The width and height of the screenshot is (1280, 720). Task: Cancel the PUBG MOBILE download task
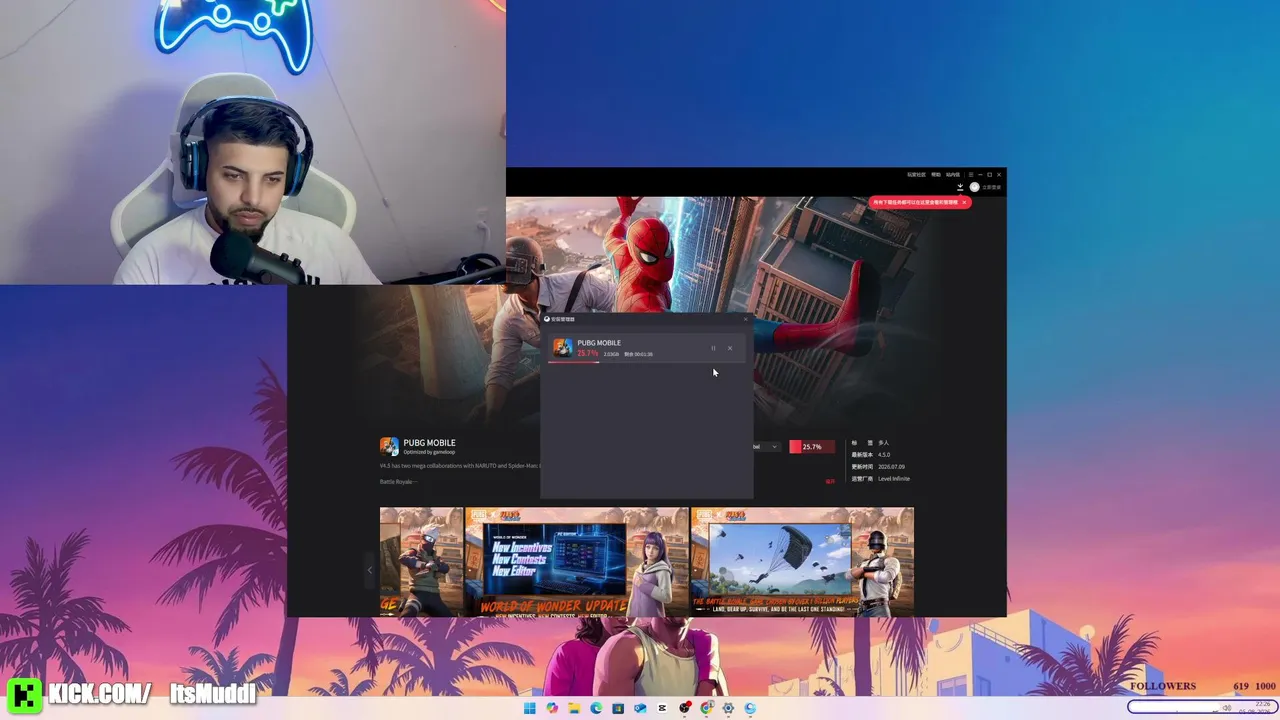(730, 348)
